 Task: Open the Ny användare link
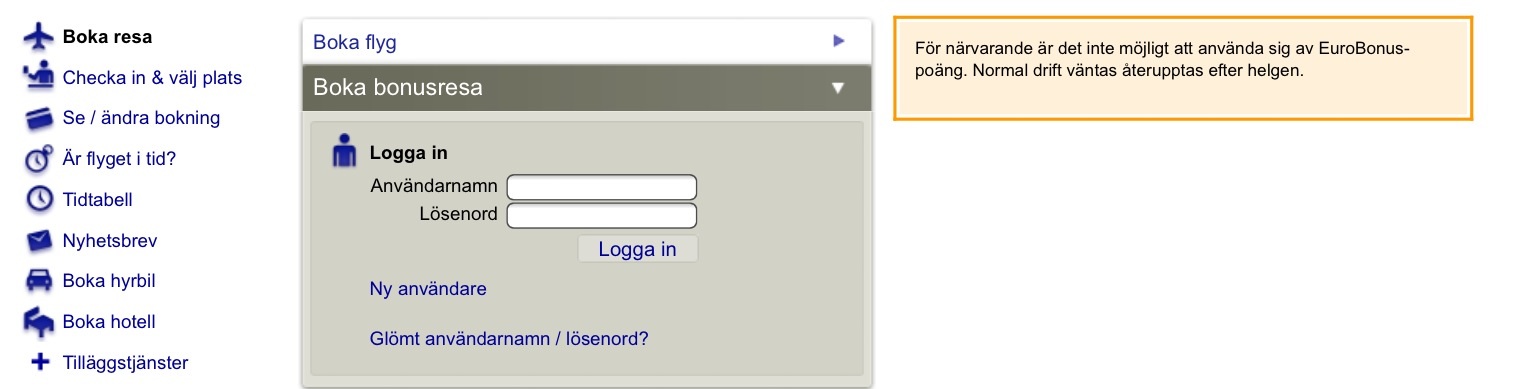pyautogui.click(x=428, y=289)
